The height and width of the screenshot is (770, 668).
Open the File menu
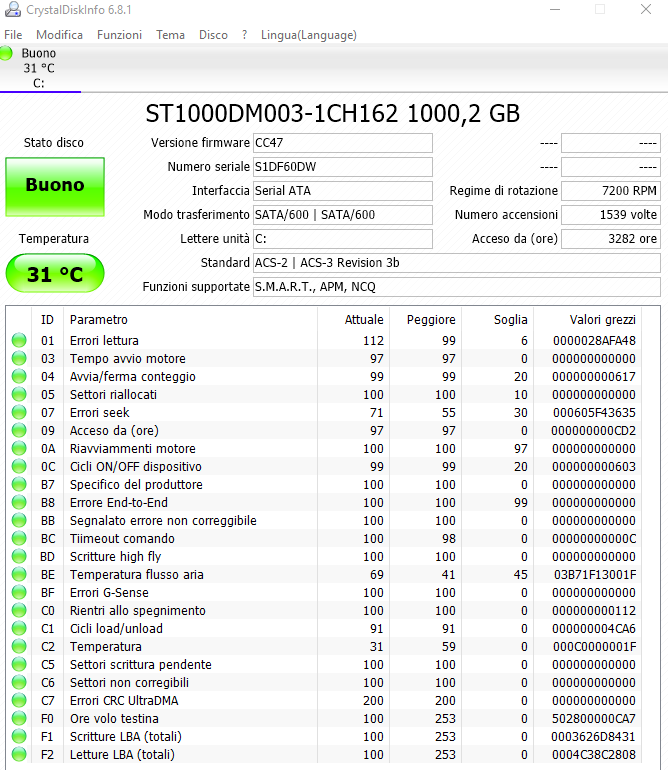[13, 35]
